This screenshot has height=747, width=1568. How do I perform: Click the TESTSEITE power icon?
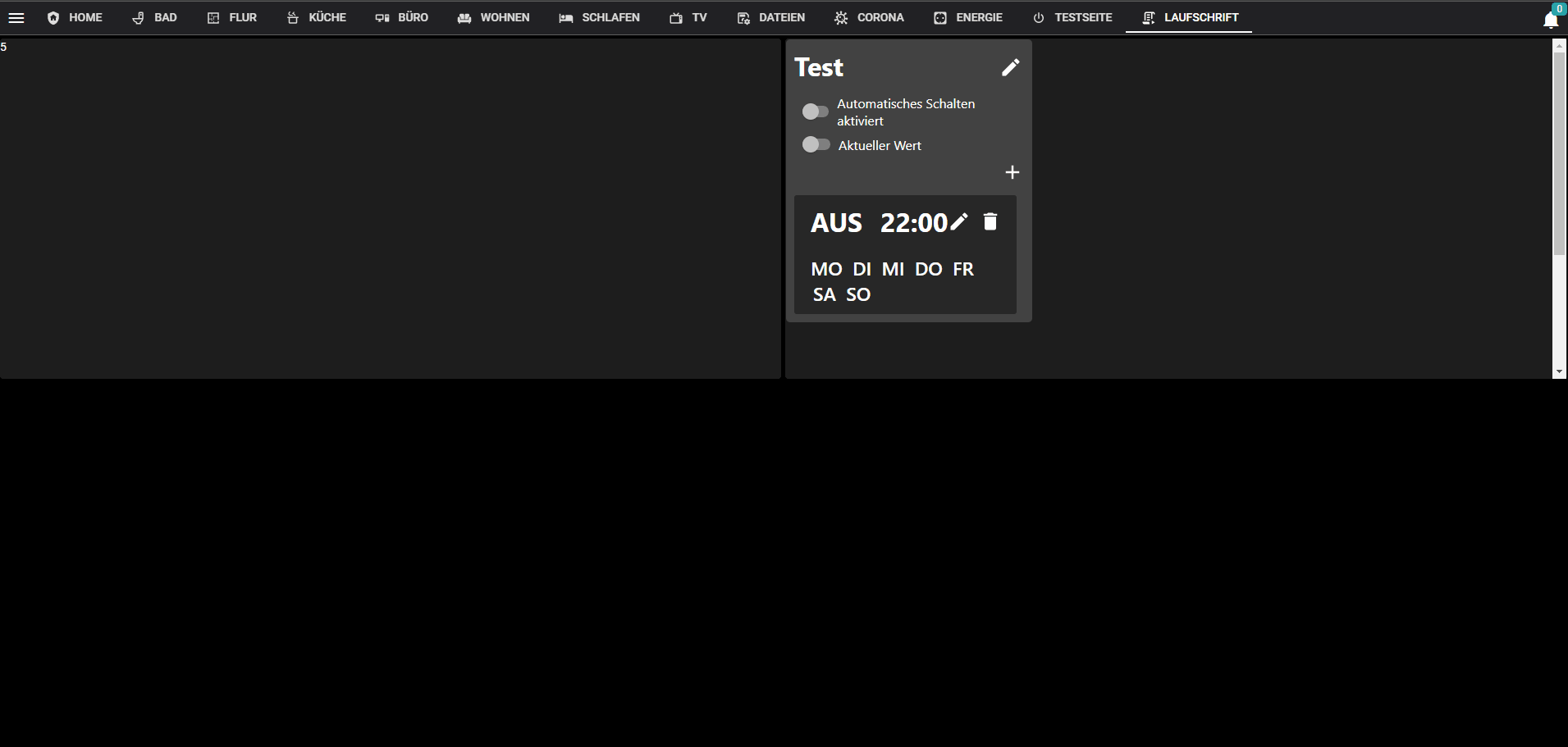click(x=1039, y=16)
